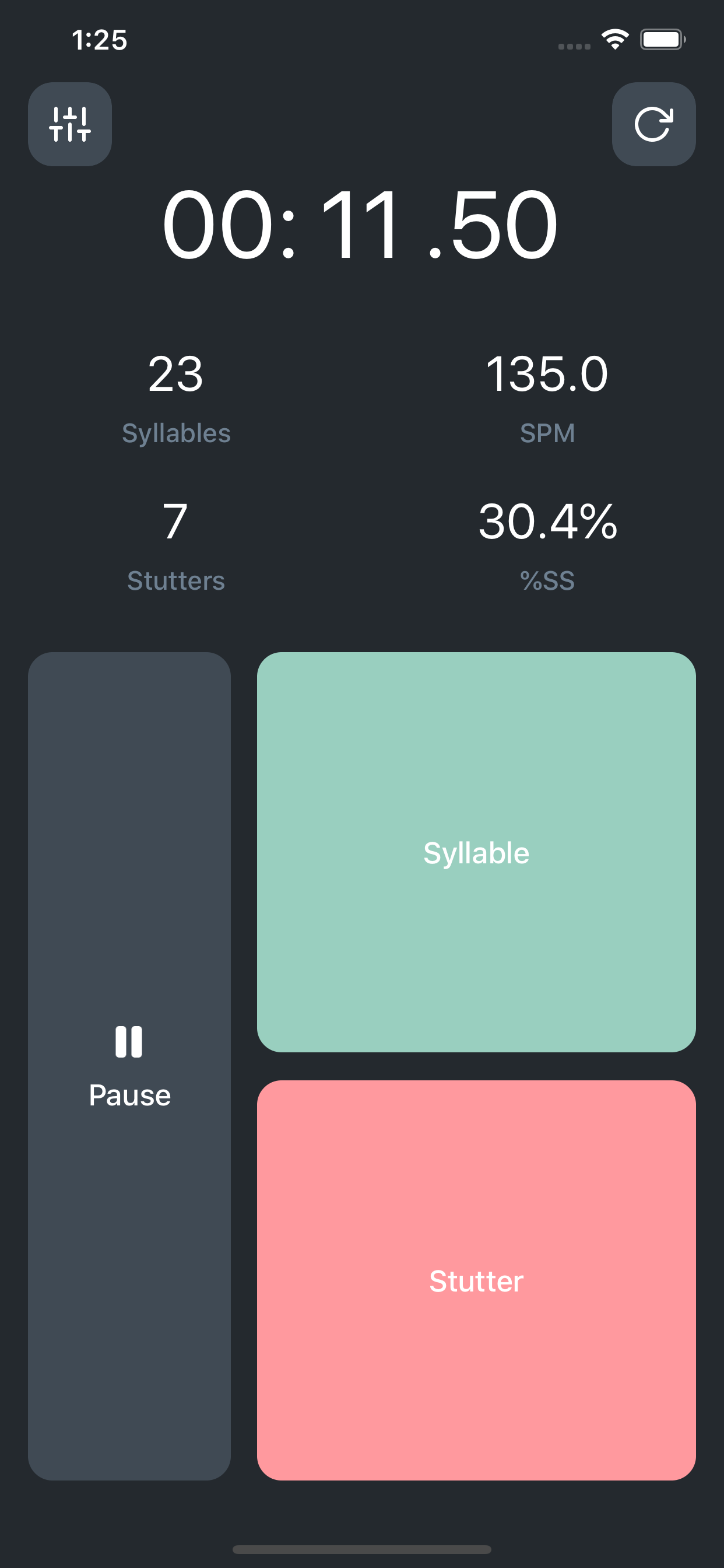Tap the syllable count of 23
Screen dimensions: 724x1568
(x=176, y=374)
